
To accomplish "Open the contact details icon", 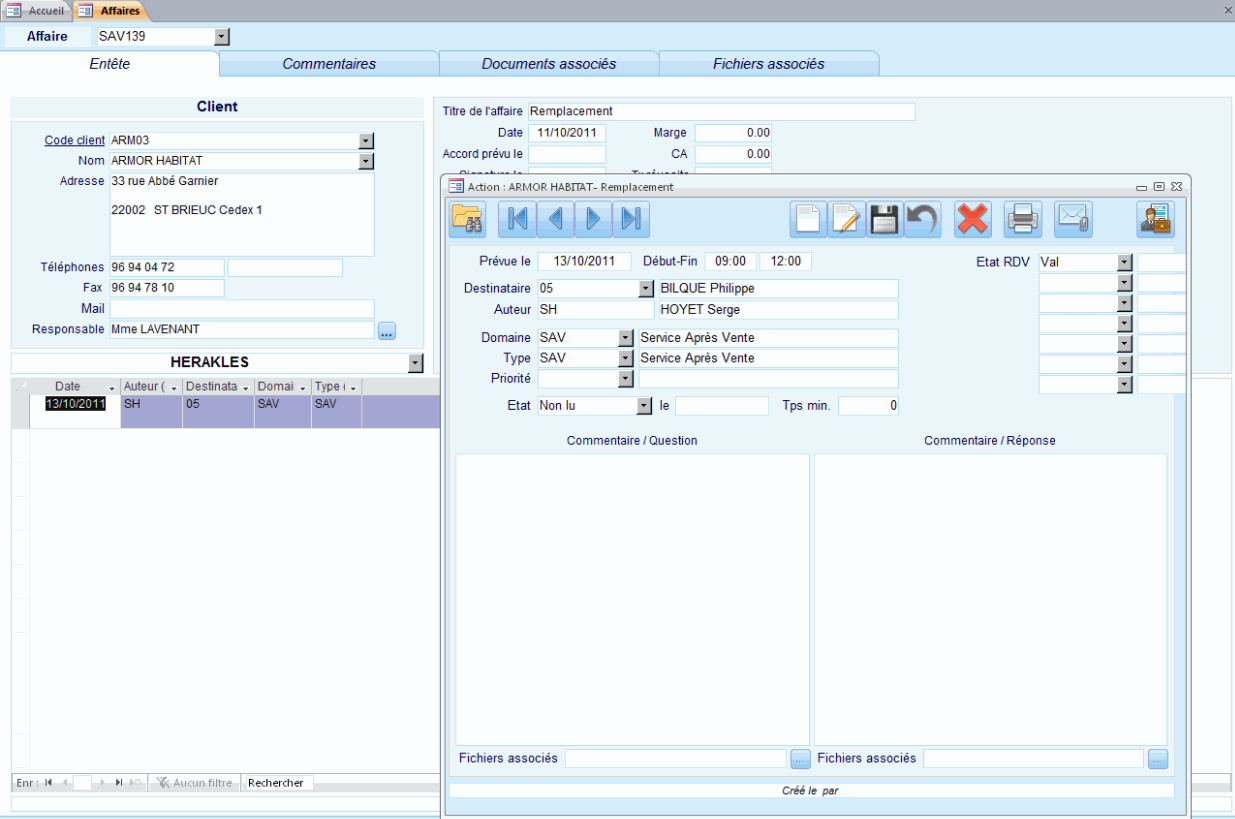I will pyautogui.click(x=1155, y=219).
